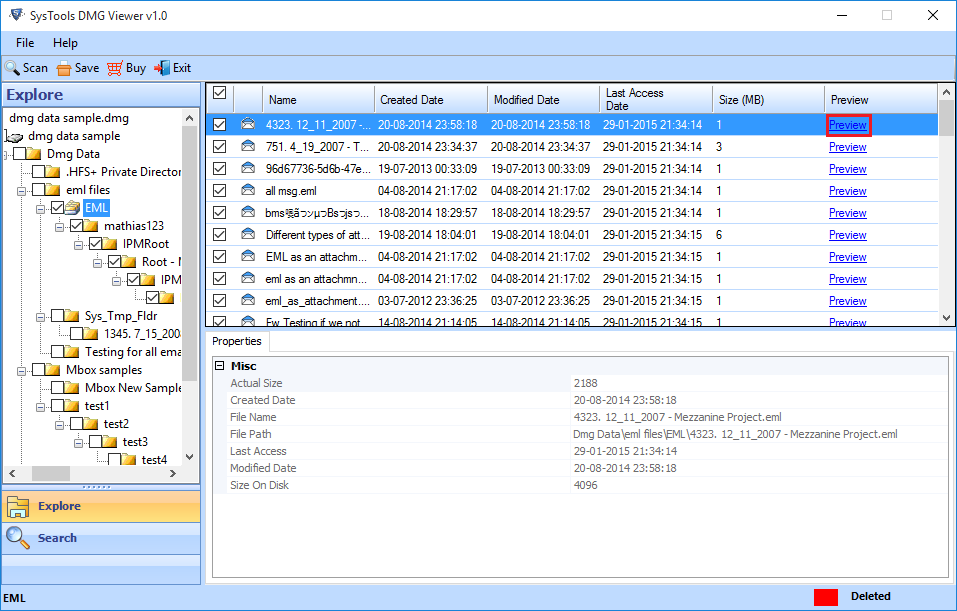Click the open folder icon beside EML
The image size is (957, 611).
click(73, 208)
